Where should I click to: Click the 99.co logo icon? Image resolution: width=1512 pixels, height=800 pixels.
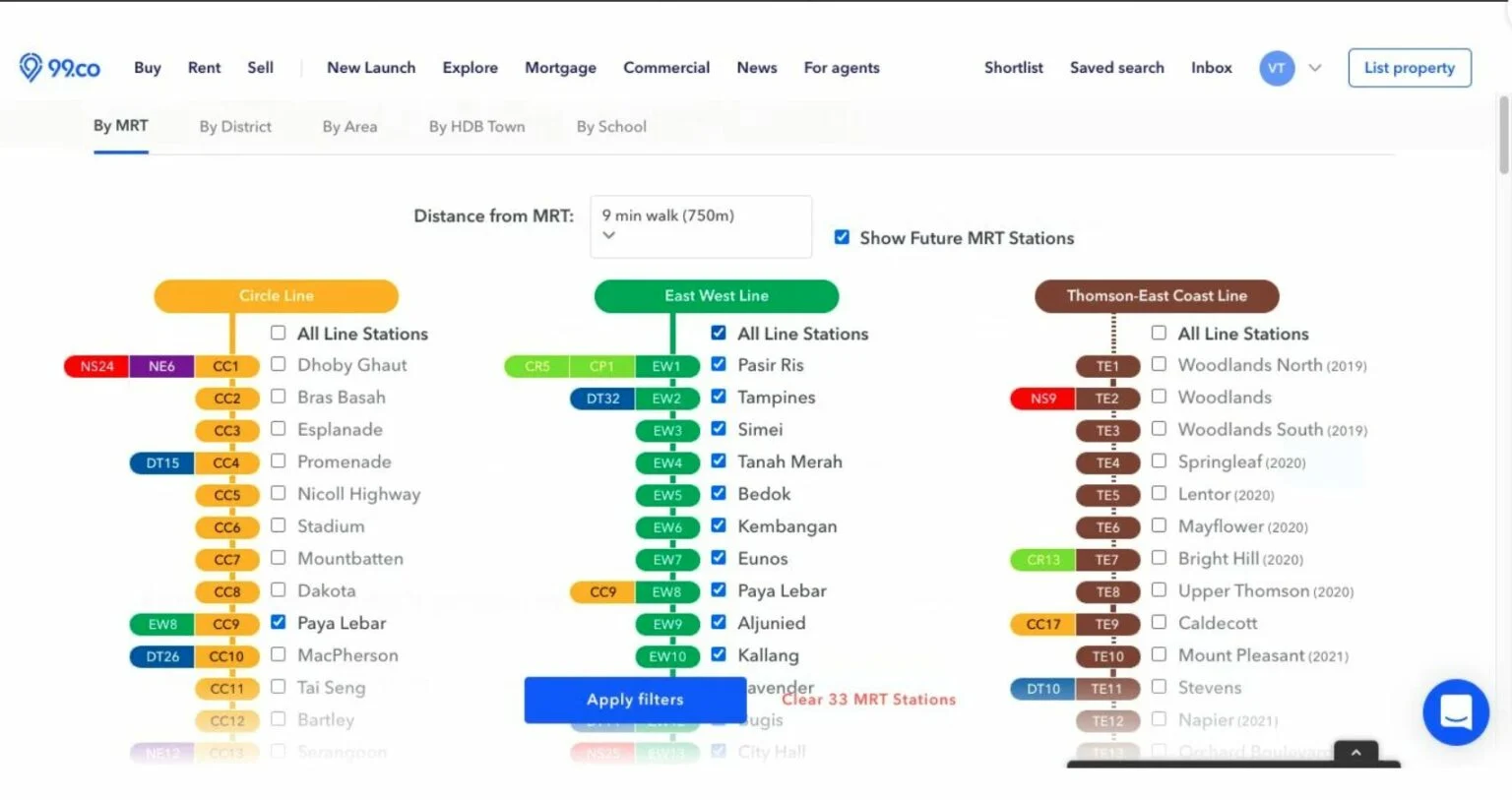31,67
